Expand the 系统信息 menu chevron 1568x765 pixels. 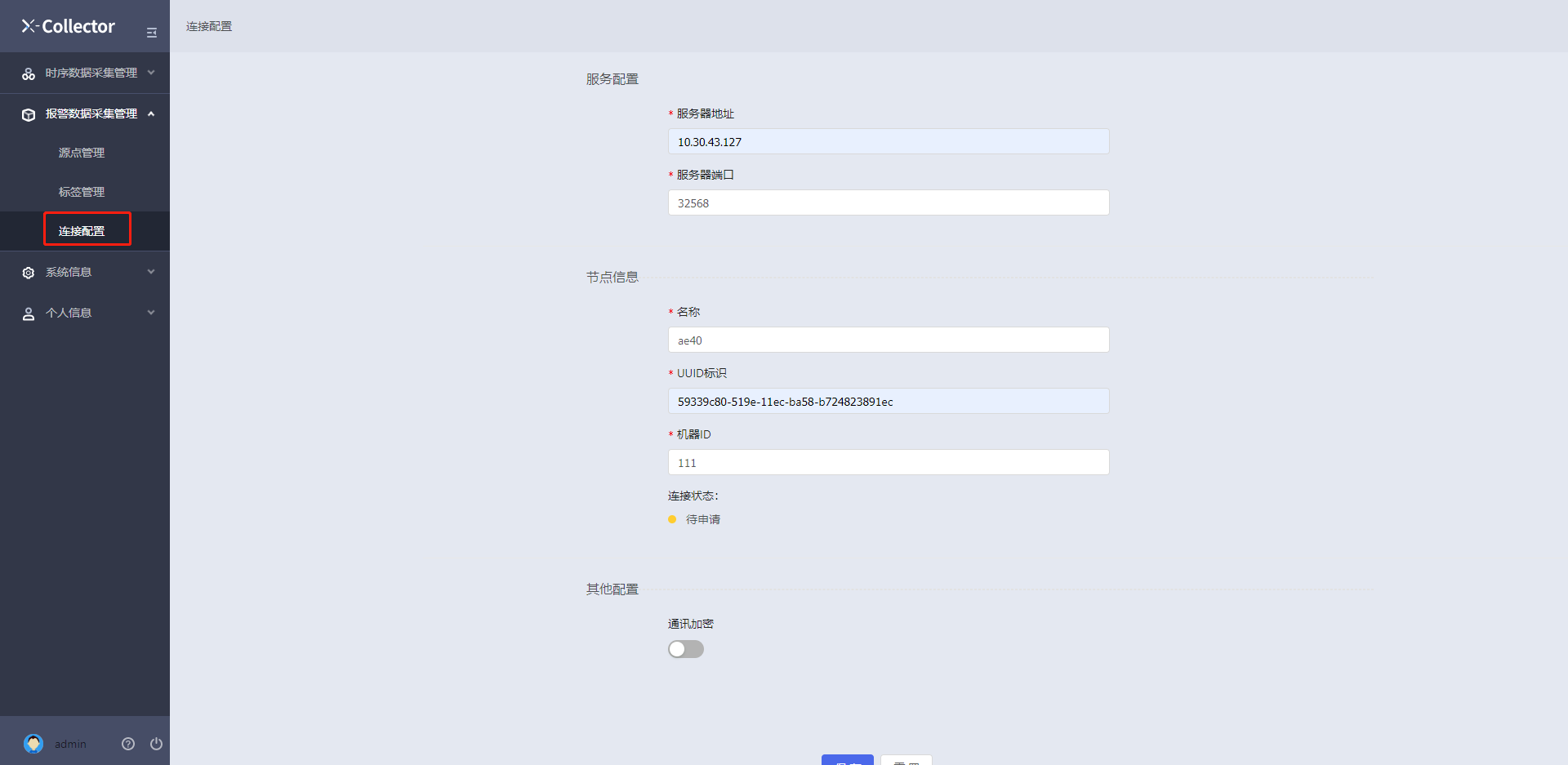[151, 272]
